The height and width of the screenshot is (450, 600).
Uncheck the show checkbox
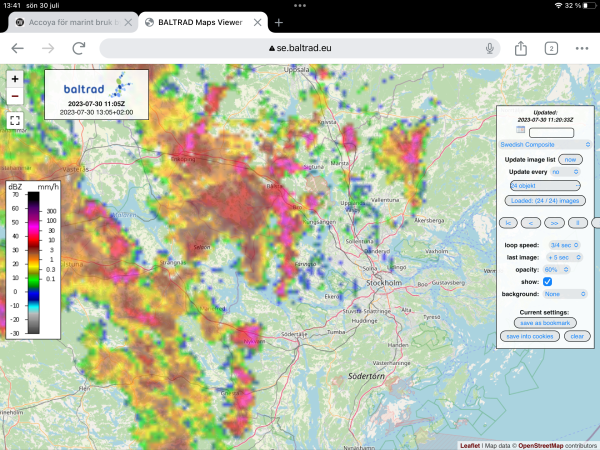pos(547,282)
